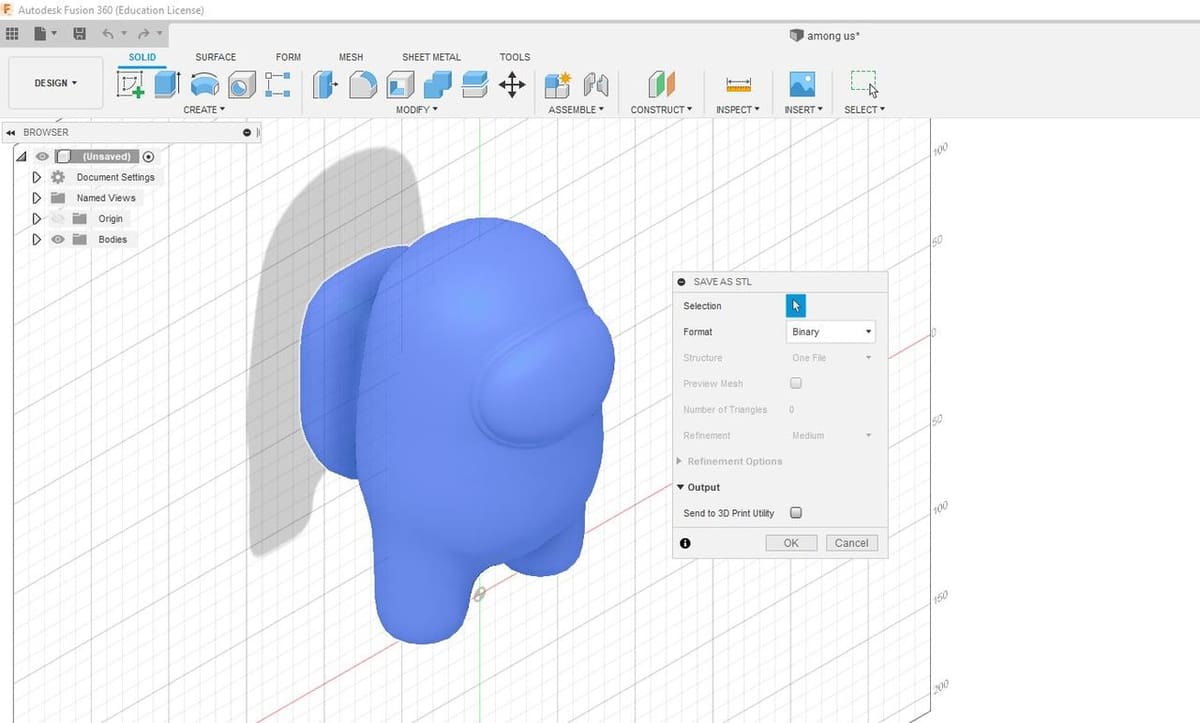
Task: Expand the Origin tree node
Action: tap(37, 219)
